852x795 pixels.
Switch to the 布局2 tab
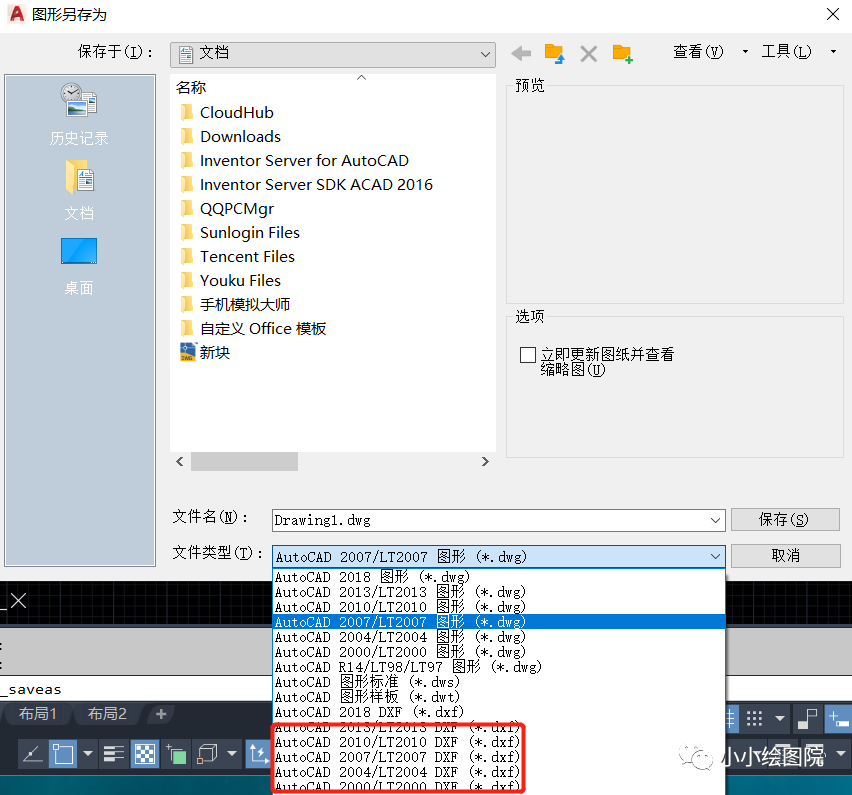pyautogui.click(x=107, y=713)
